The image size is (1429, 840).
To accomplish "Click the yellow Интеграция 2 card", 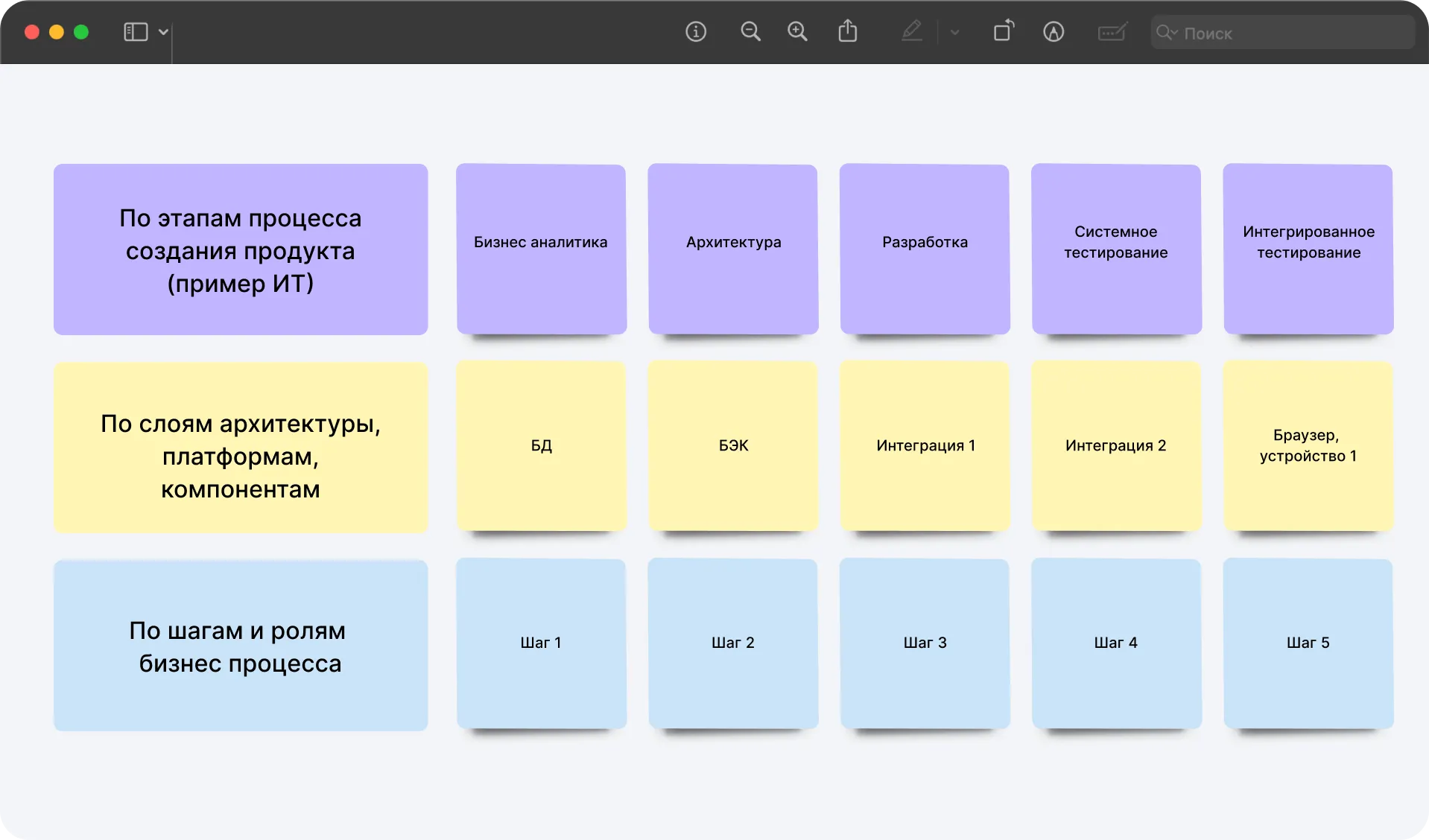I will pyautogui.click(x=1115, y=446).
